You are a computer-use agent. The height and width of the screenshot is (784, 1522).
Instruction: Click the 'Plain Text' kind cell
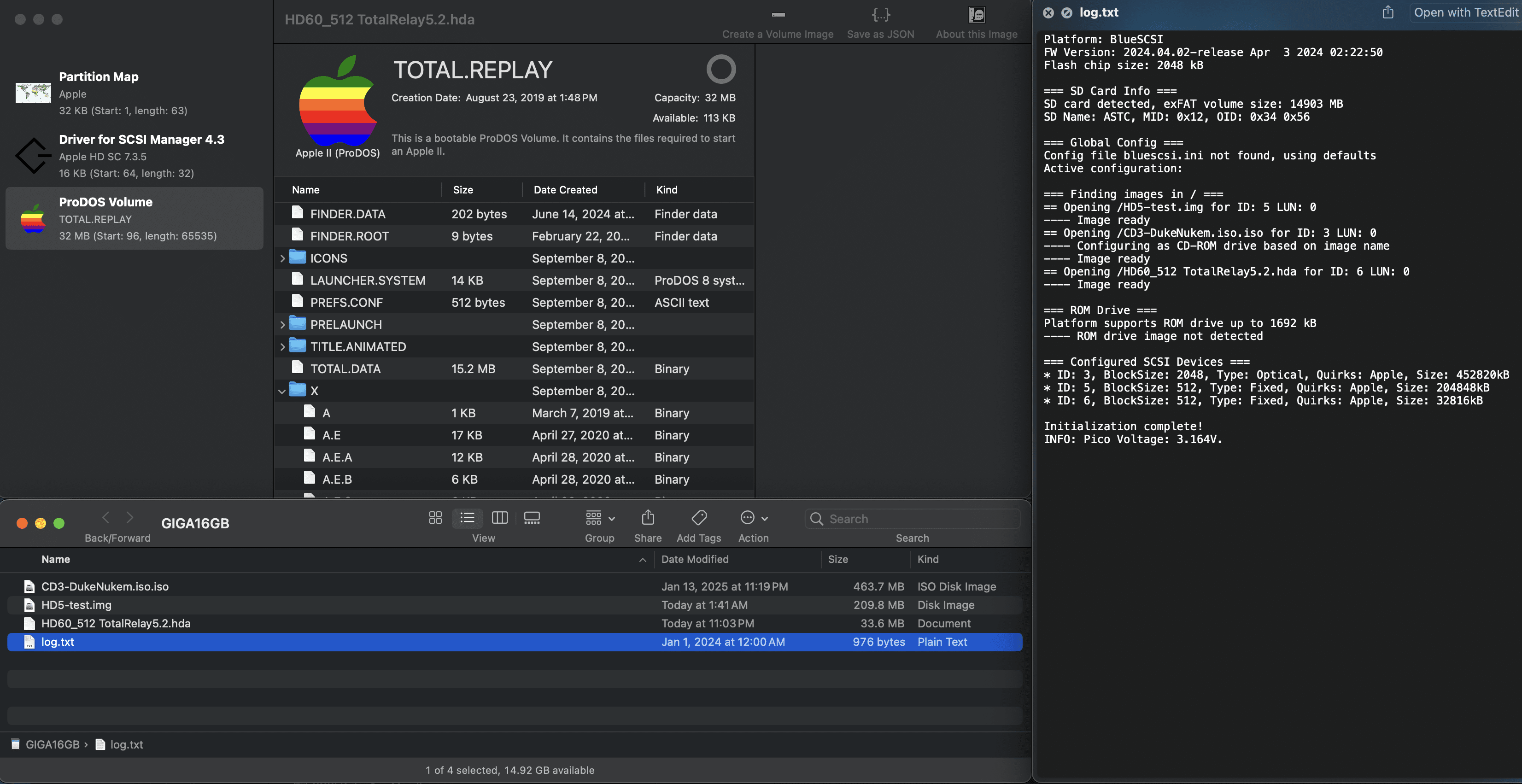tap(942, 642)
